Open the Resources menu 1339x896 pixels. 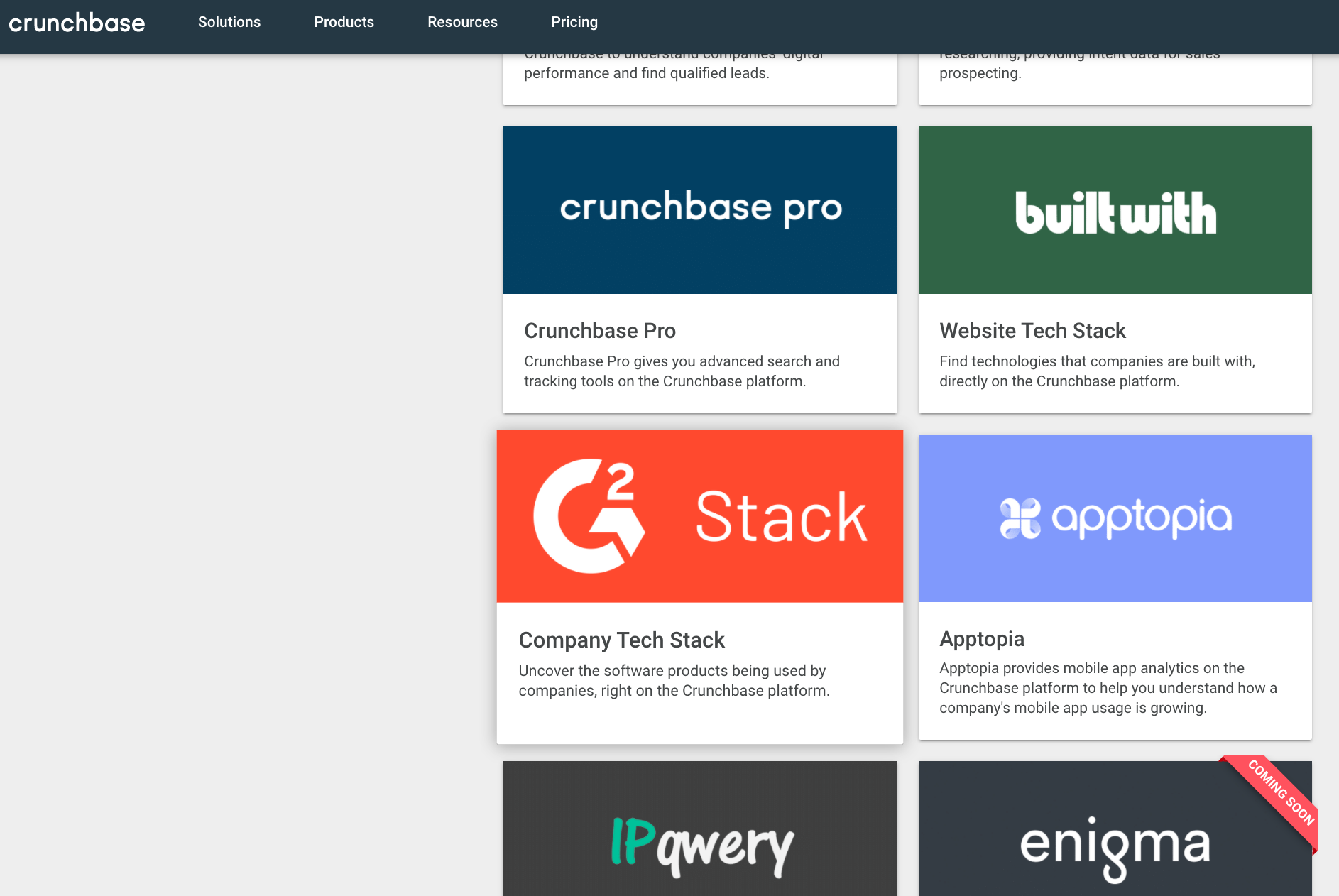[462, 22]
